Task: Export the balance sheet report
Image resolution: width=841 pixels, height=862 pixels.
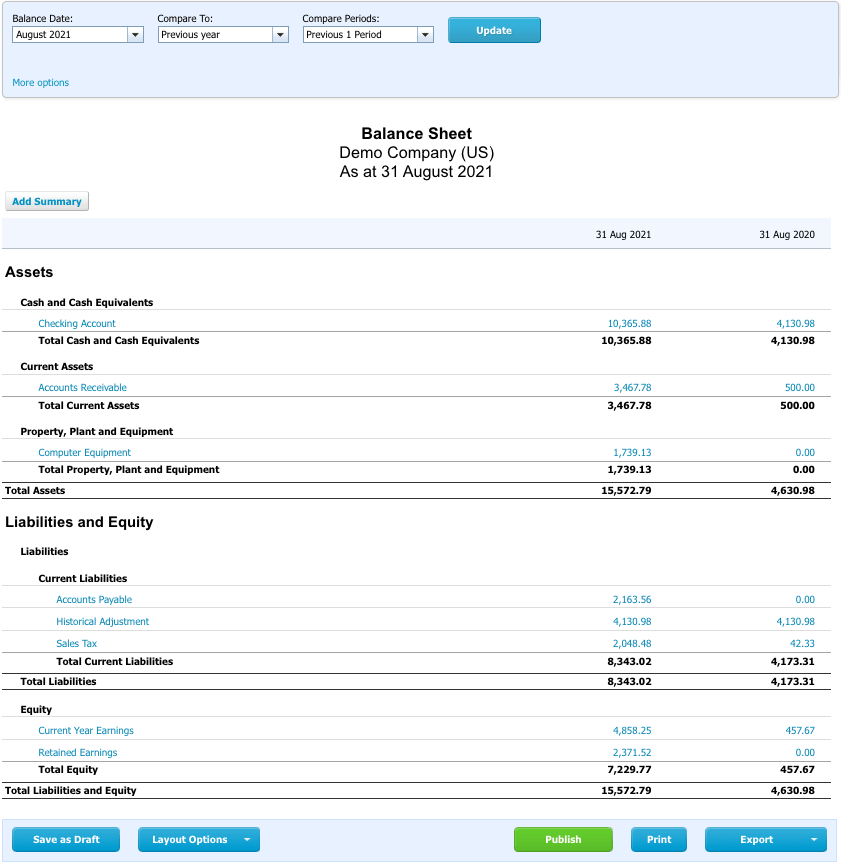Action: 755,839
